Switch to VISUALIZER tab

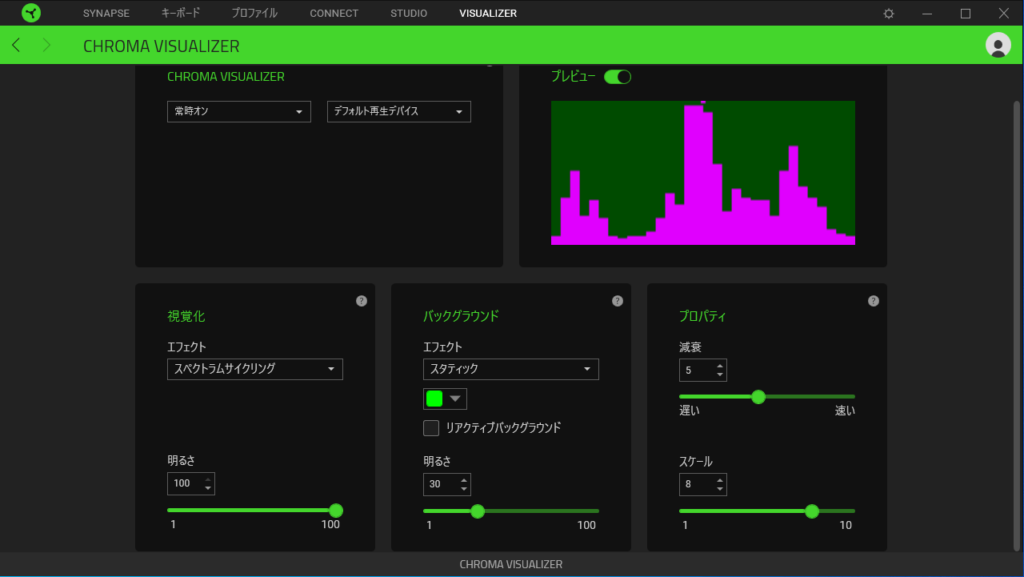click(x=488, y=13)
